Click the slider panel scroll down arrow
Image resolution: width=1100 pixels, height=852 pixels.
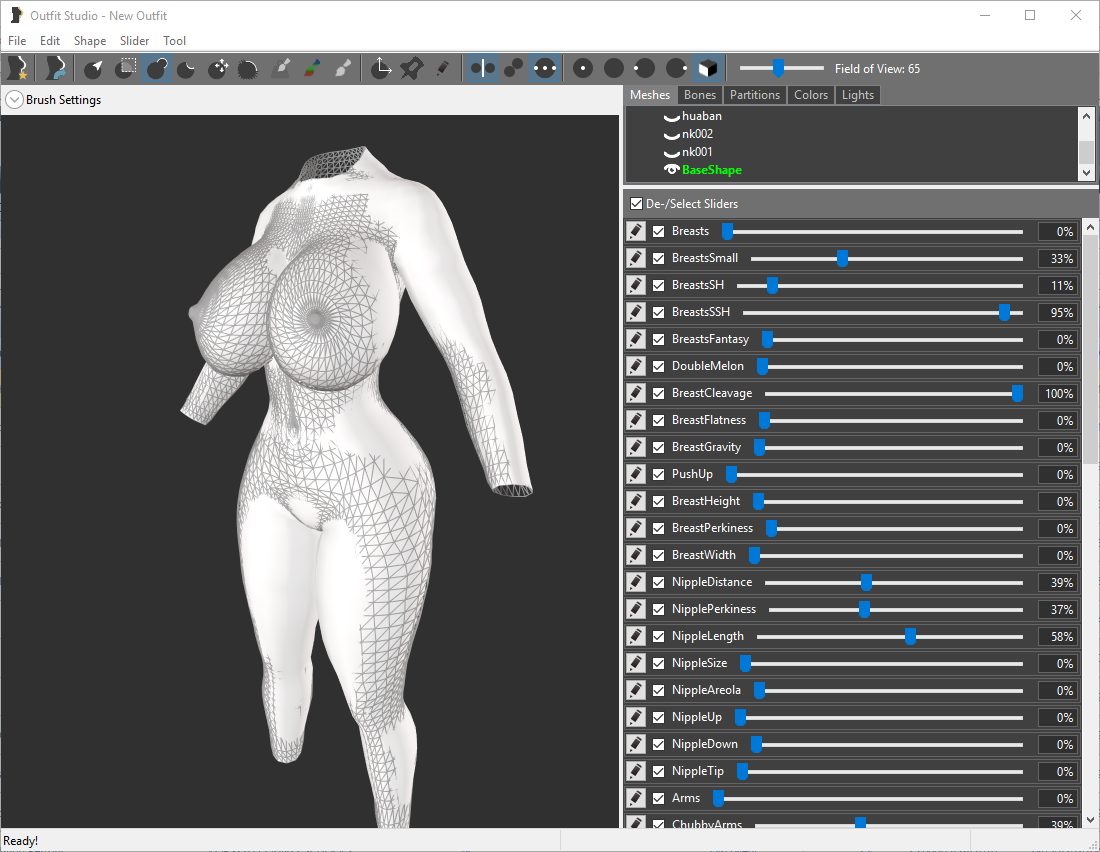coord(1089,819)
